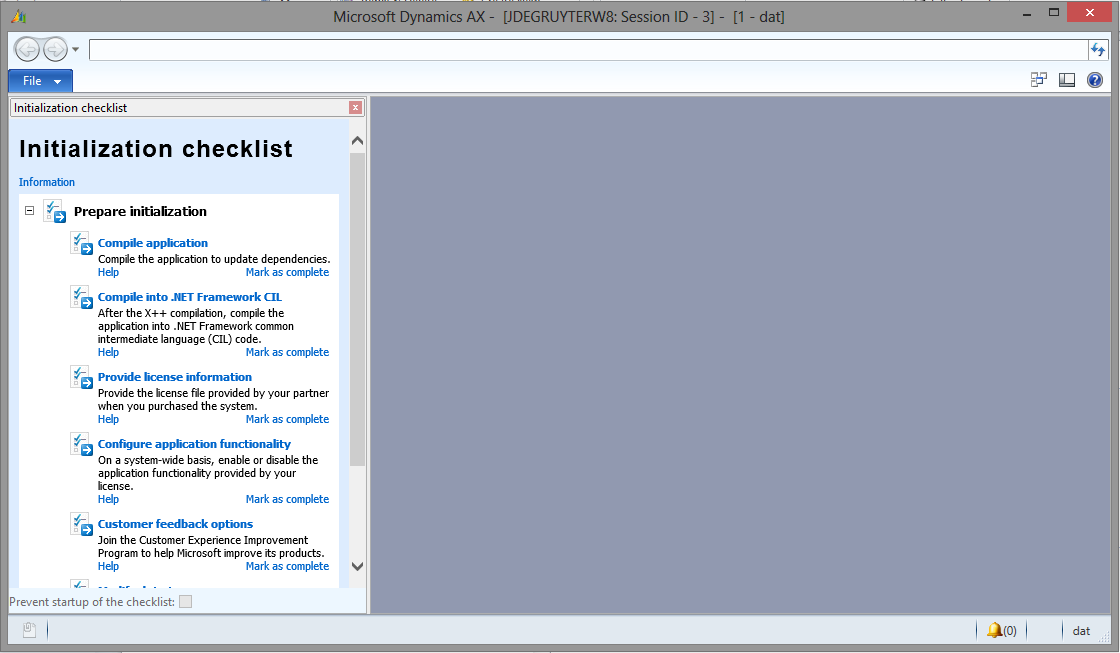The width and height of the screenshot is (1120, 653).
Task: Click the Dynamics AX application icon in title bar
Action: tap(19, 16)
